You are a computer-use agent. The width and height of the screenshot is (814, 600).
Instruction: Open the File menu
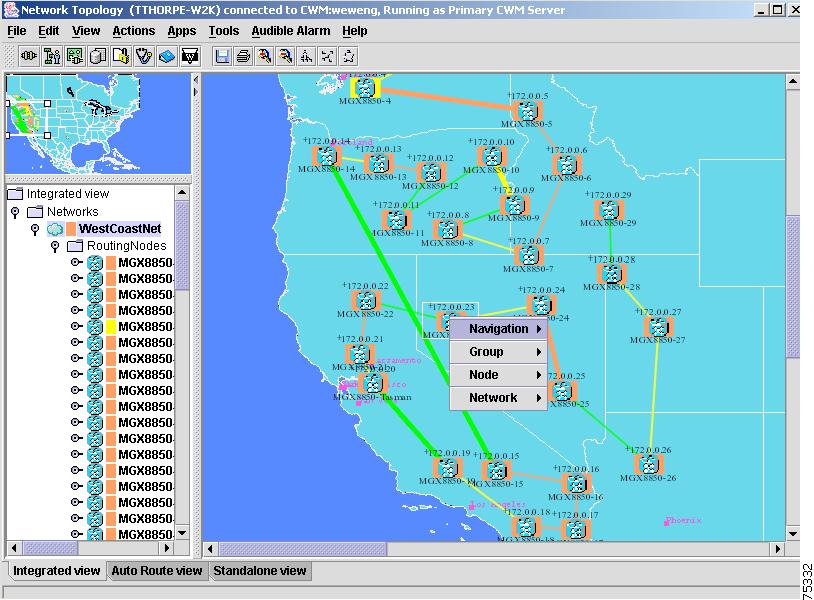coord(17,31)
